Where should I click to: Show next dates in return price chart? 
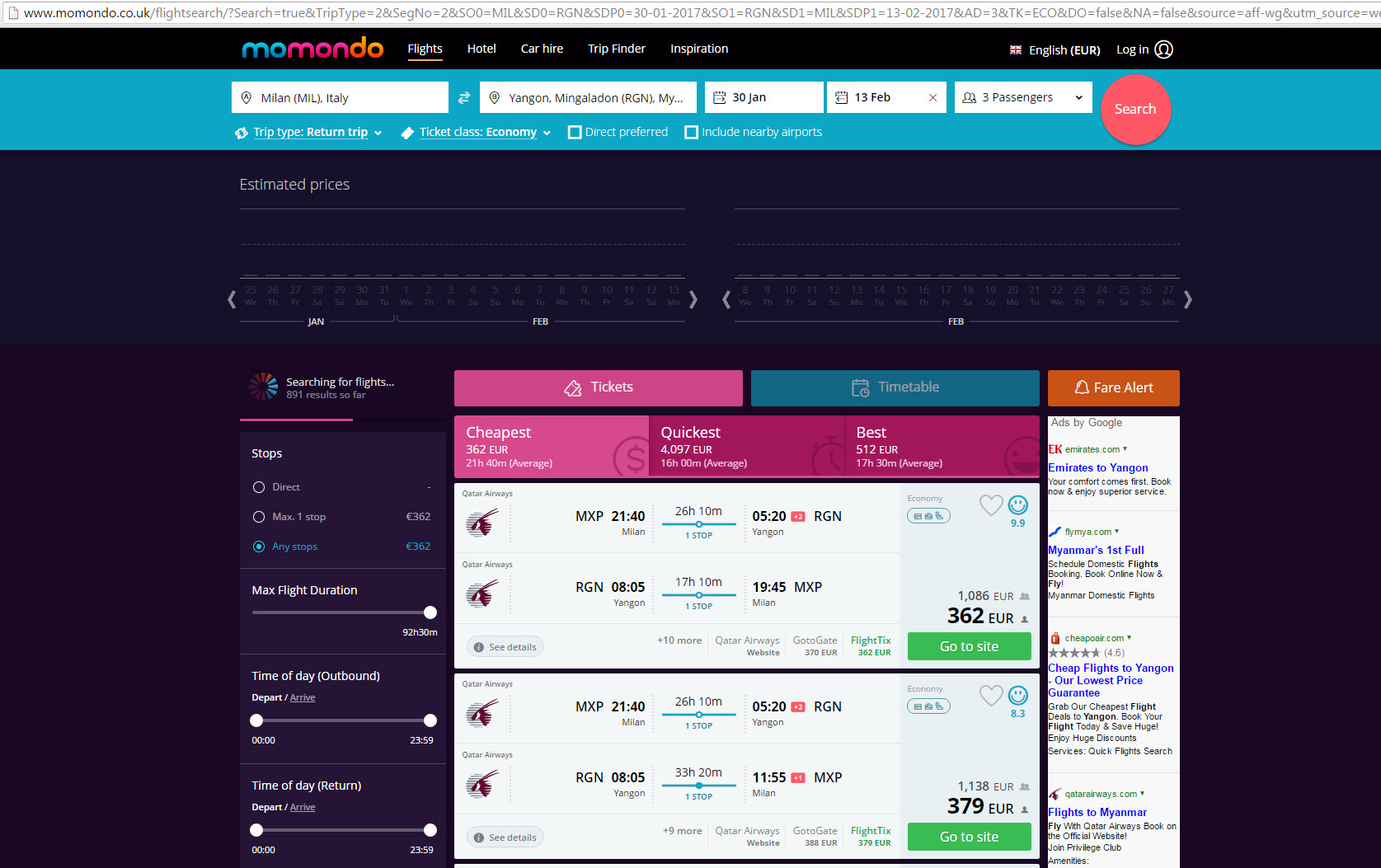pyautogui.click(x=1188, y=299)
